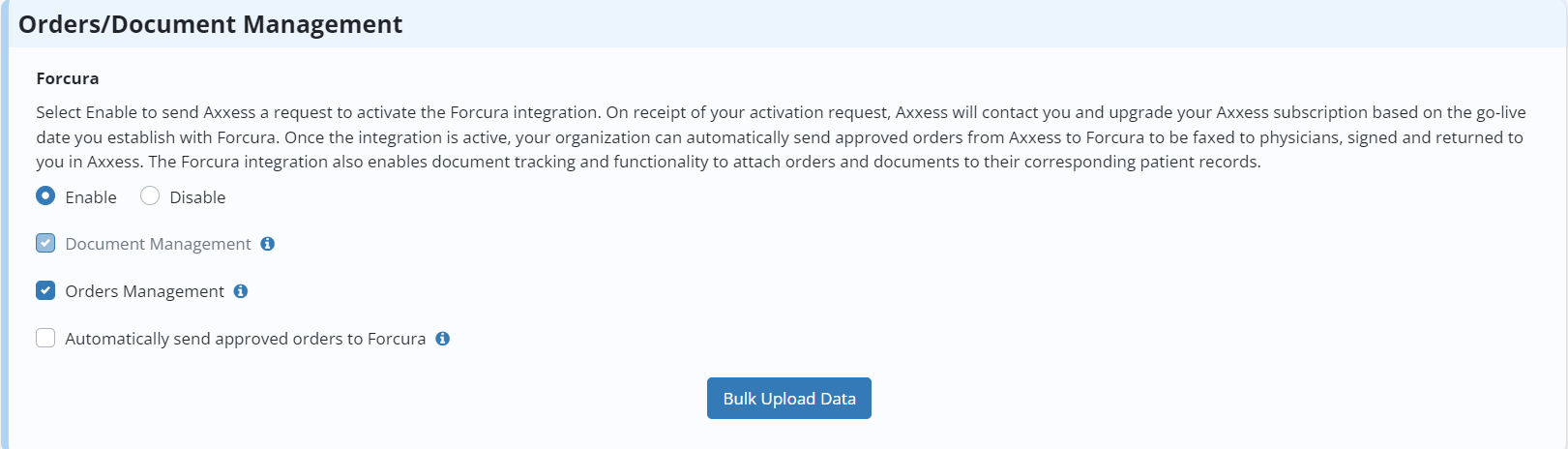Click the info icon beside Orders Management

(241, 291)
